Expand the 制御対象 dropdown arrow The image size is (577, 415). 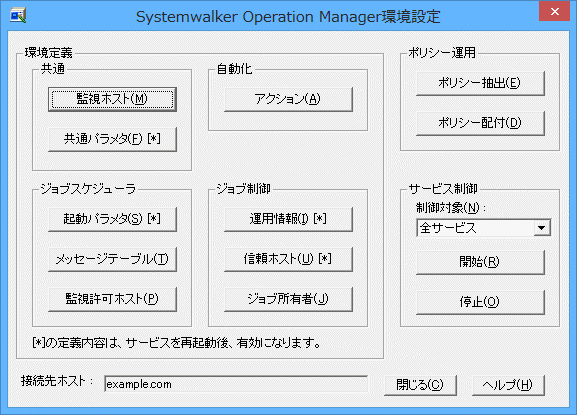pyautogui.click(x=541, y=228)
